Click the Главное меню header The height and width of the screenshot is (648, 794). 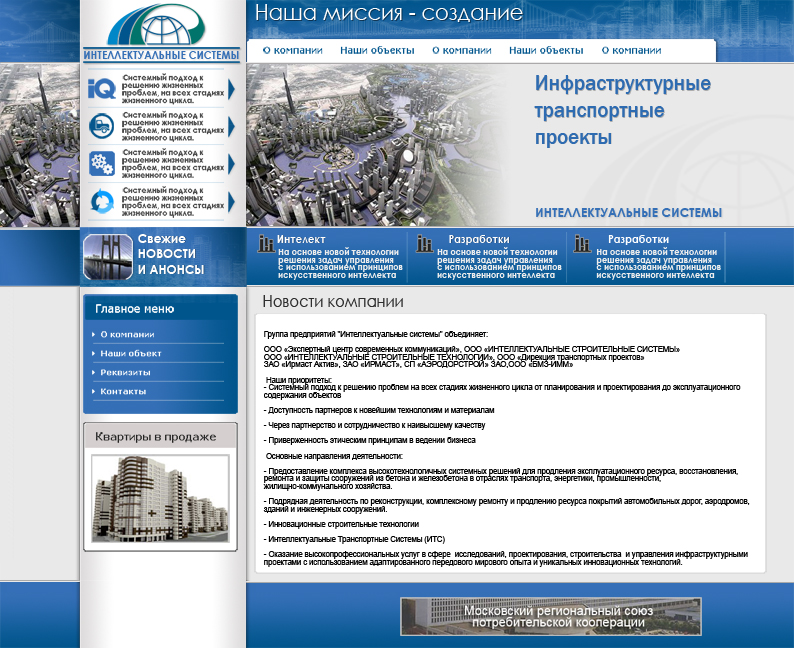(135, 309)
